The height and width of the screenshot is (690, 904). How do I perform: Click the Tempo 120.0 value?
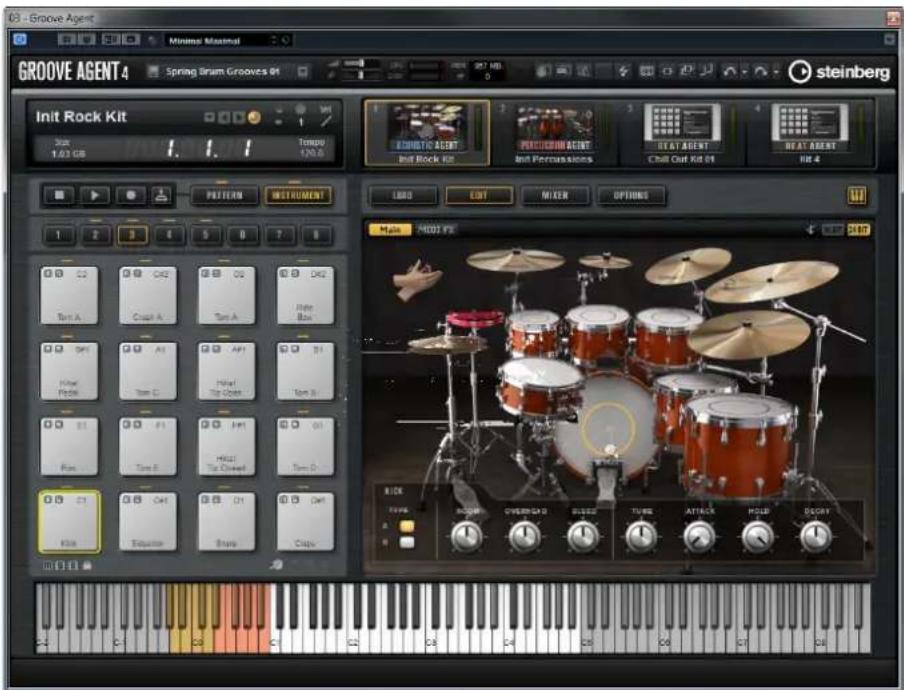pos(311,153)
